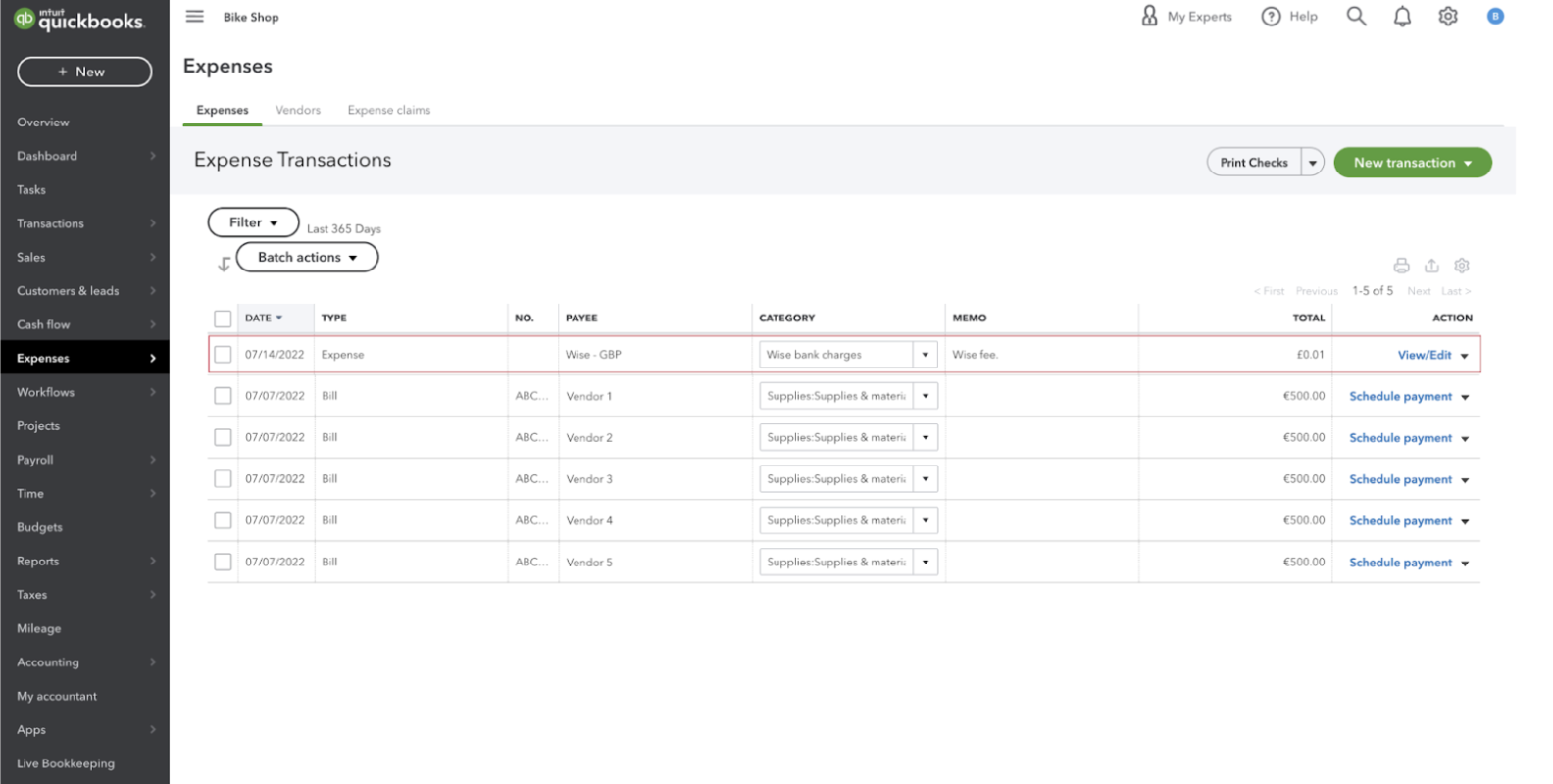1553x784 pixels.
Task: Go to Next page of results
Action: 1419,291
